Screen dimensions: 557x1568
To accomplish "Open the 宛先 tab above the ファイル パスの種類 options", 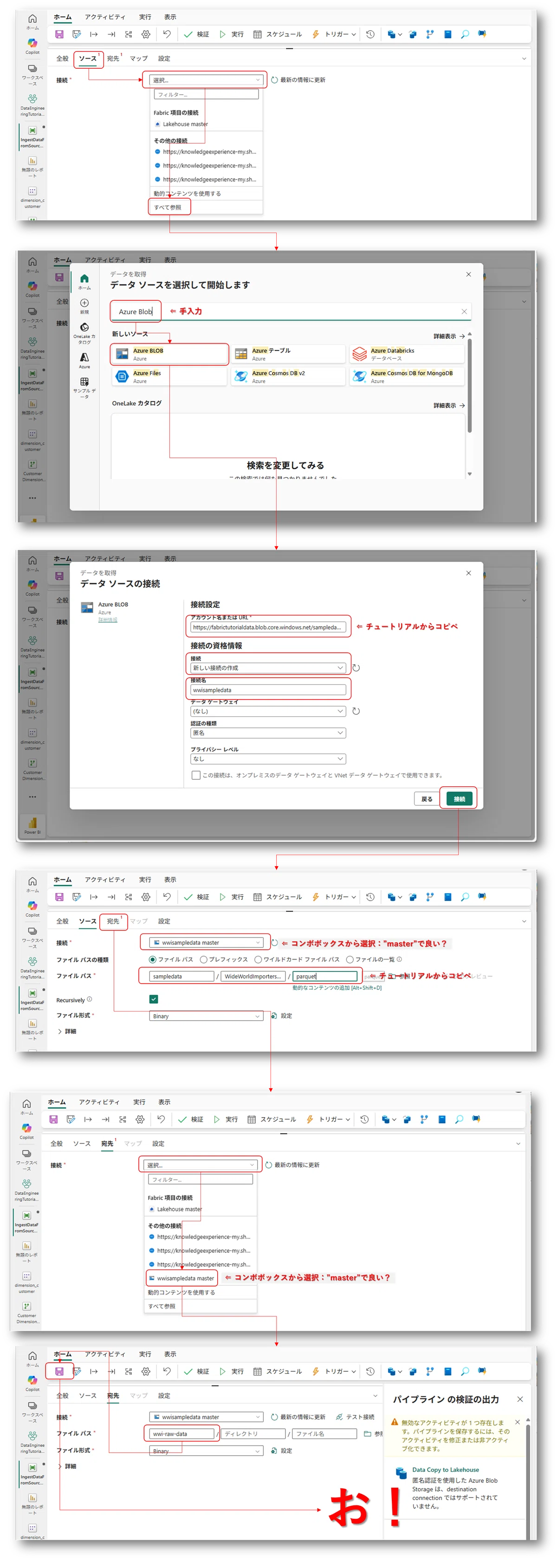I will pos(113,921).
